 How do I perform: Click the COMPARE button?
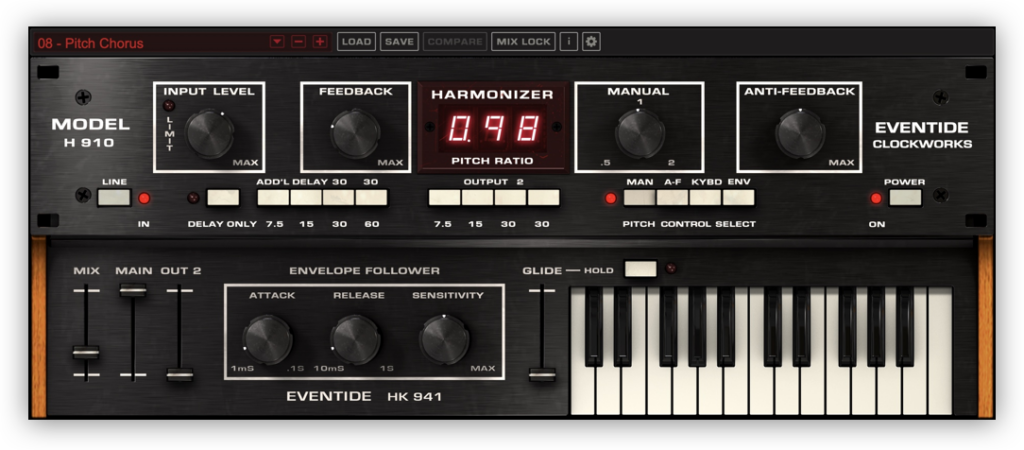click(455, 42)
